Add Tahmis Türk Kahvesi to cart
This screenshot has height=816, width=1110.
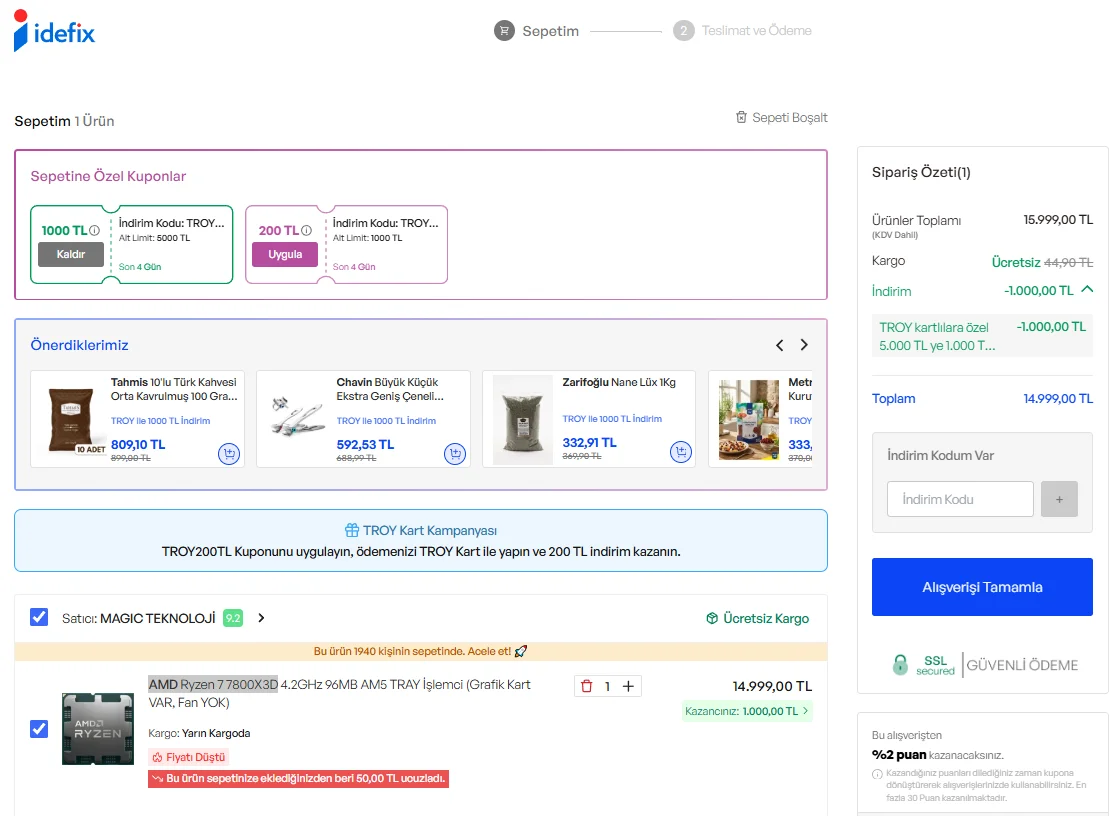click(x=229, y=454)
